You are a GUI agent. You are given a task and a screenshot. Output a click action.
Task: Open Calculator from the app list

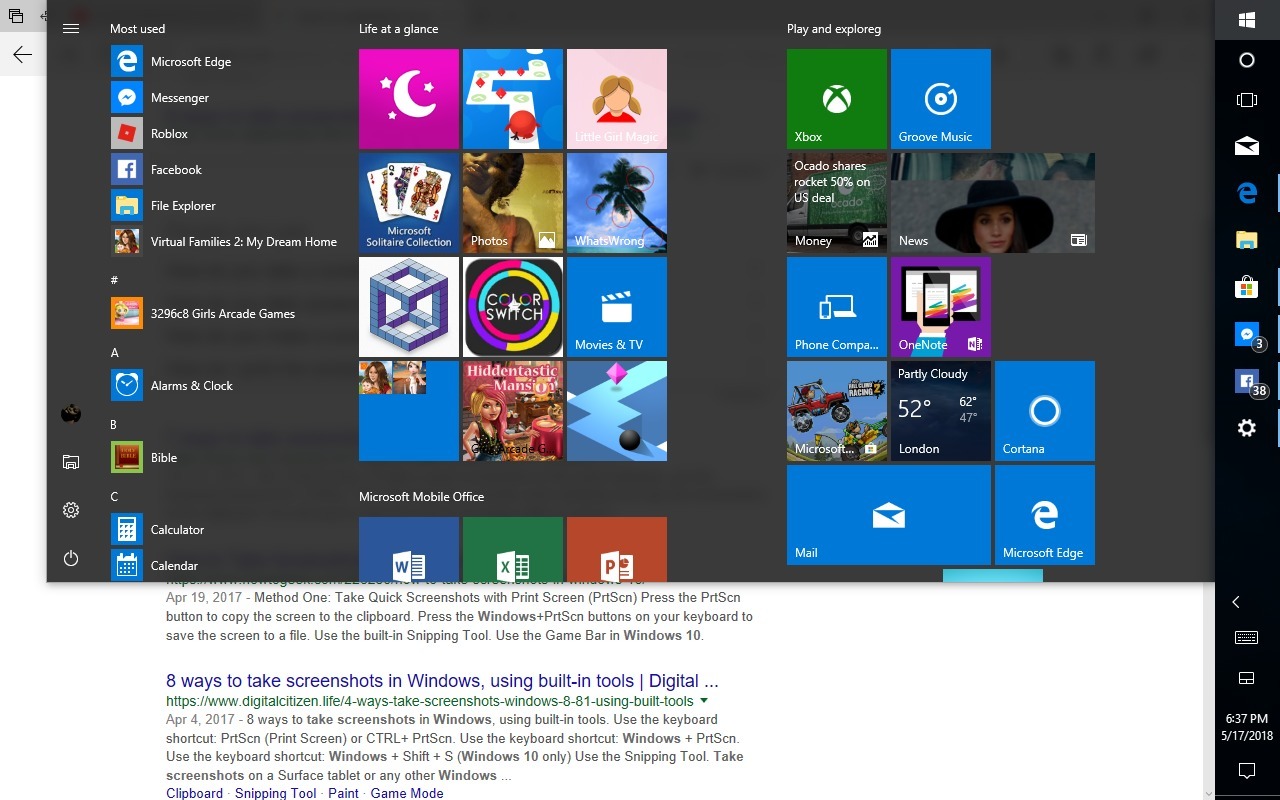point(225,530)
